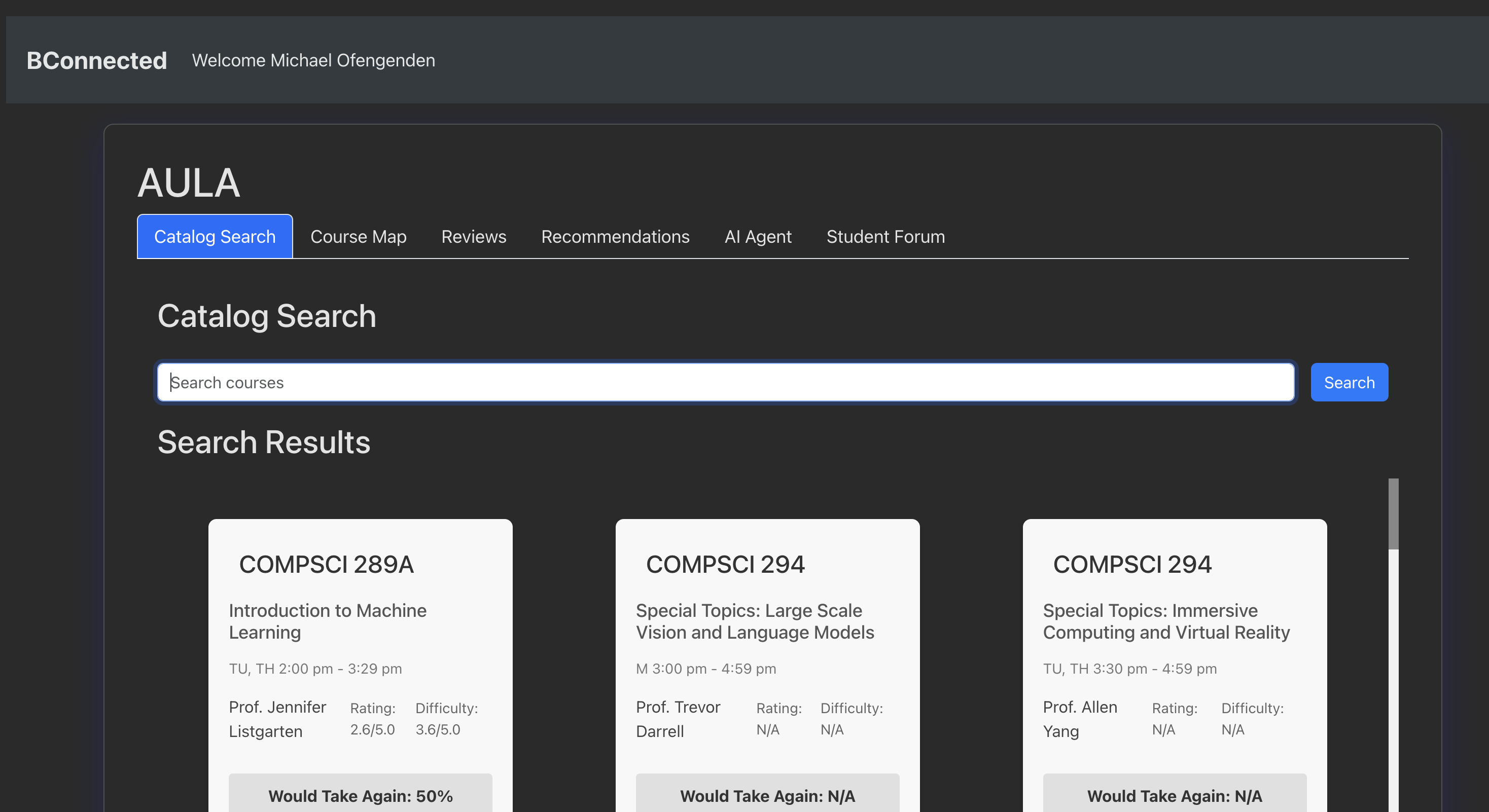Click Prof. Allen Yang name
Viewport: 1489px width, 812px height.
[x=1079, y=718]
